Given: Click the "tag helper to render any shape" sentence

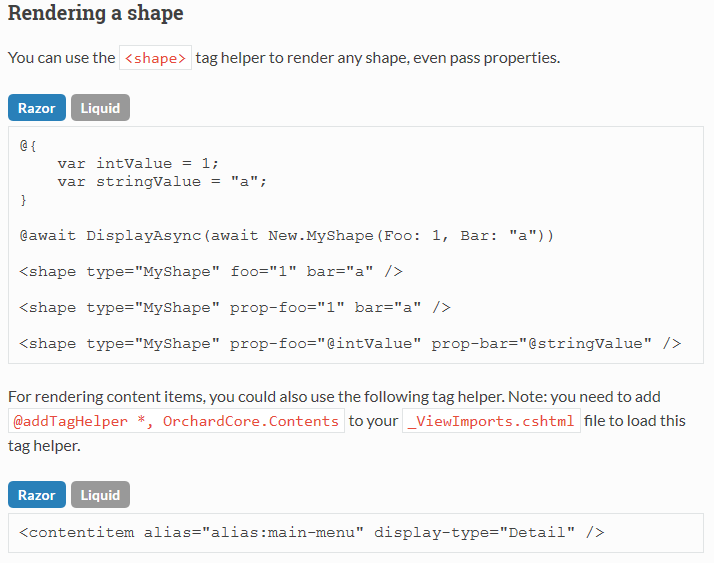Looking at the screenshot, I should [x=378, y=58].
